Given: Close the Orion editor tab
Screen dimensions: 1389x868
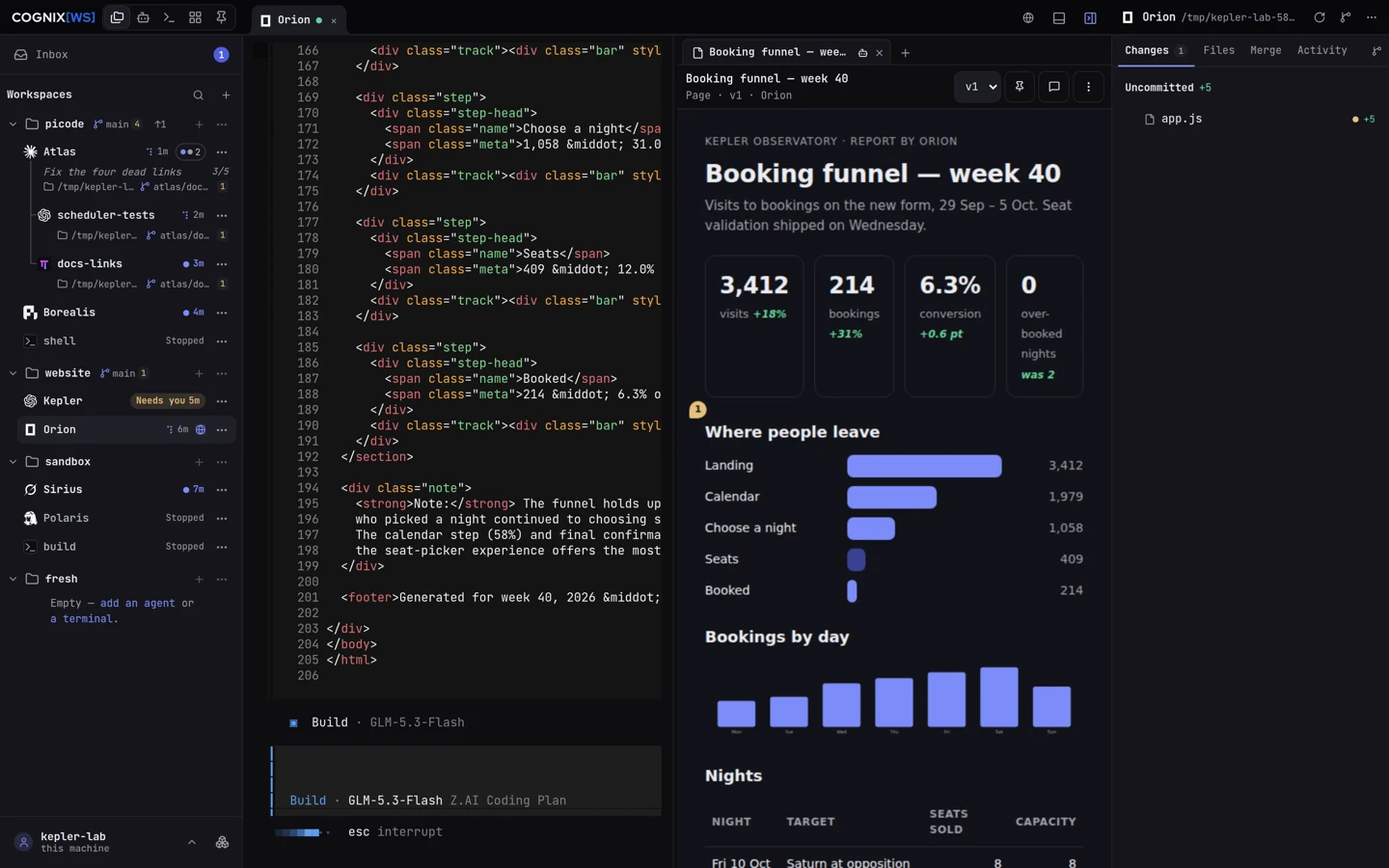Looking at the screenshot, I should point(334,20).
